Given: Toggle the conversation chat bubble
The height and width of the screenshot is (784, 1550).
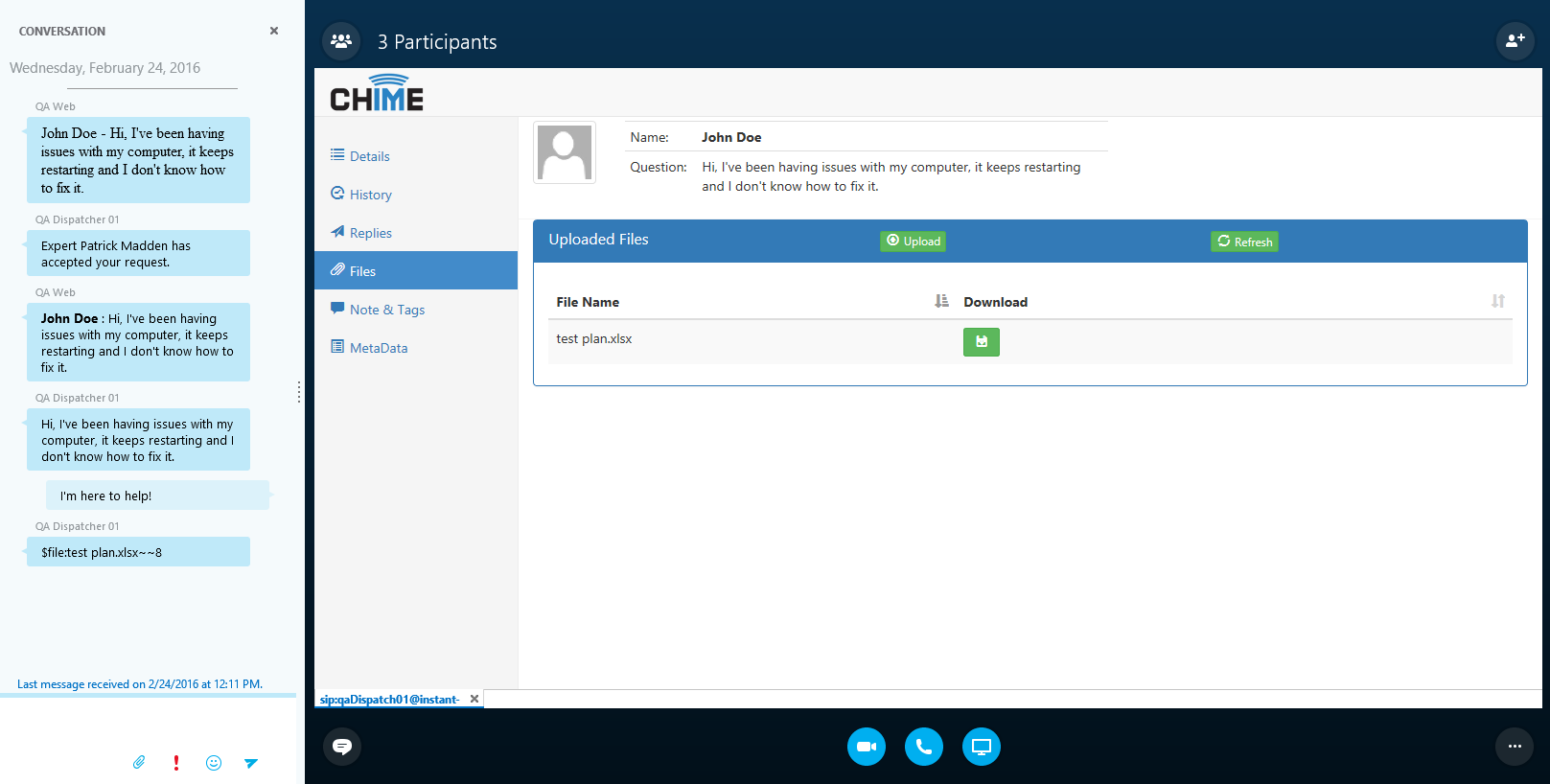Looking at the screenshot, I should coord(342,747).
